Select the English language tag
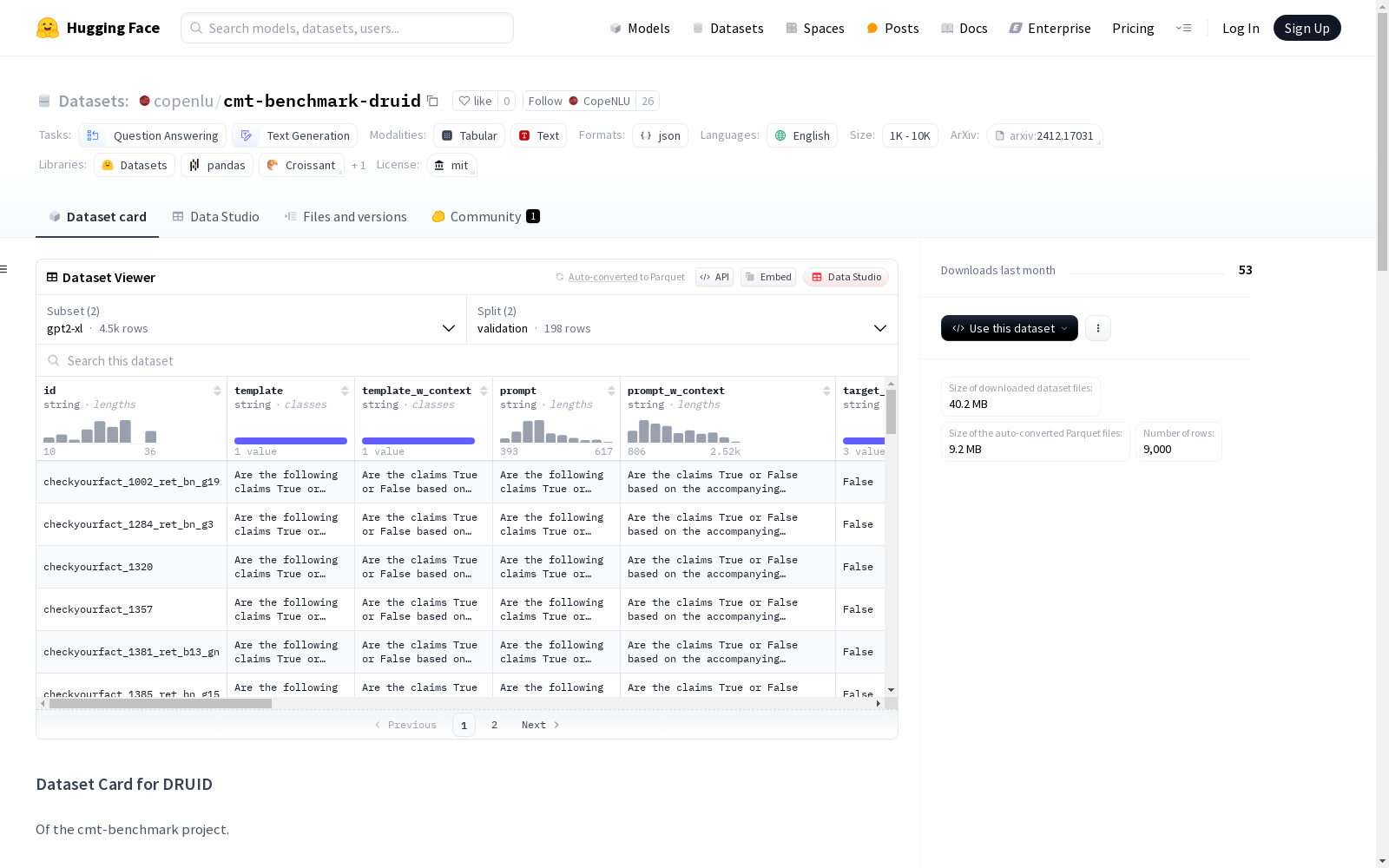This screenshot has height=868, width=1389. [x=801, y=135]
